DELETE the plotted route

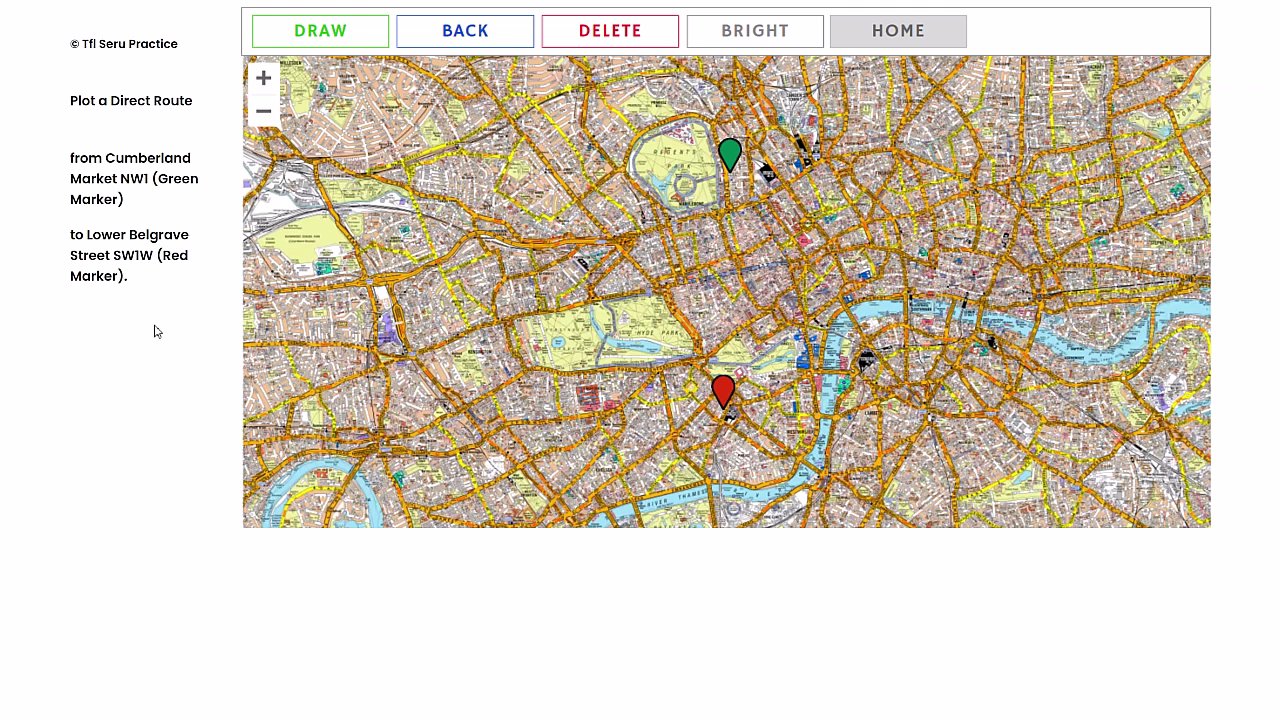tap(610, 31)
